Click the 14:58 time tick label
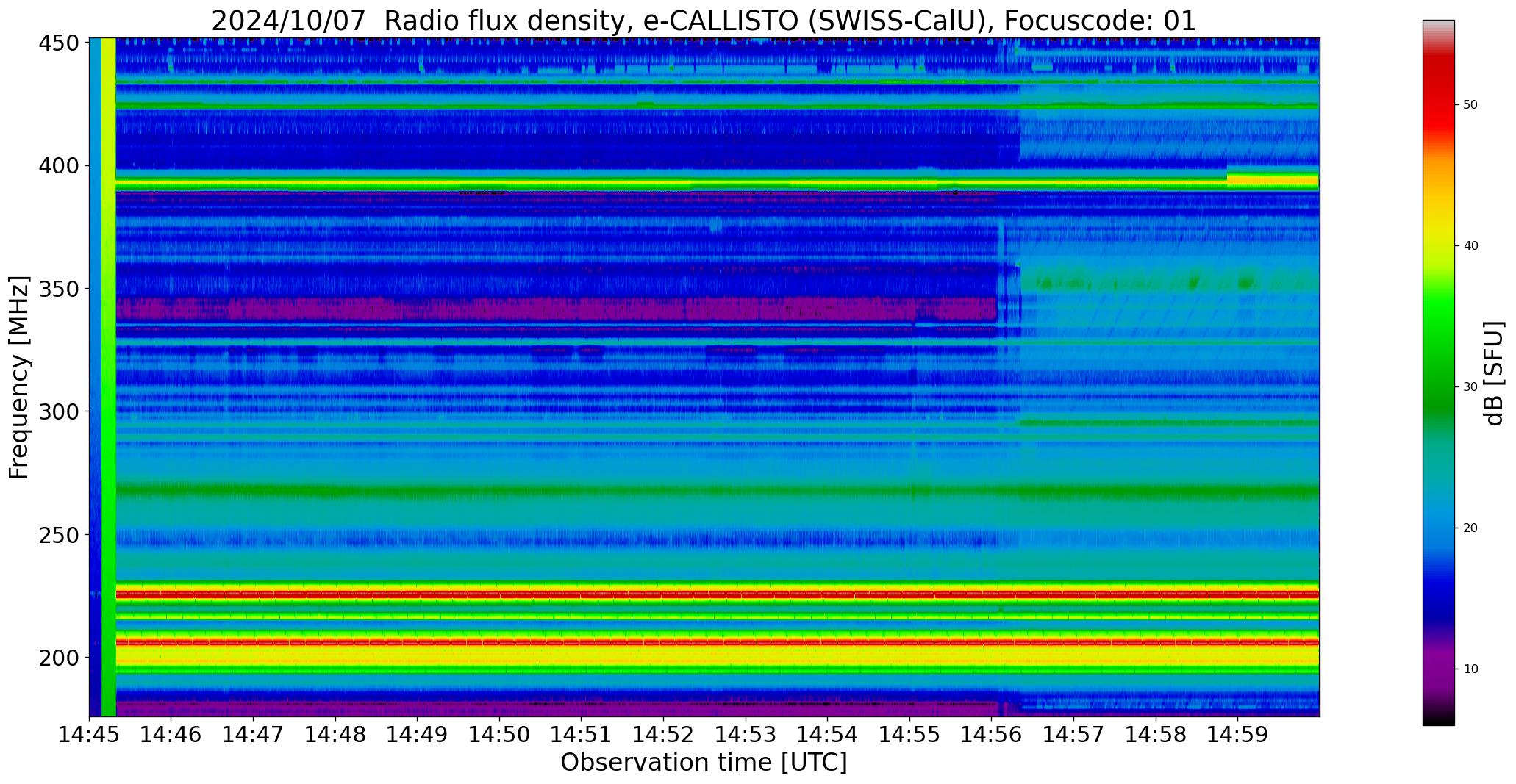This screenshot has height=784, width=1516. [1155, 733]
